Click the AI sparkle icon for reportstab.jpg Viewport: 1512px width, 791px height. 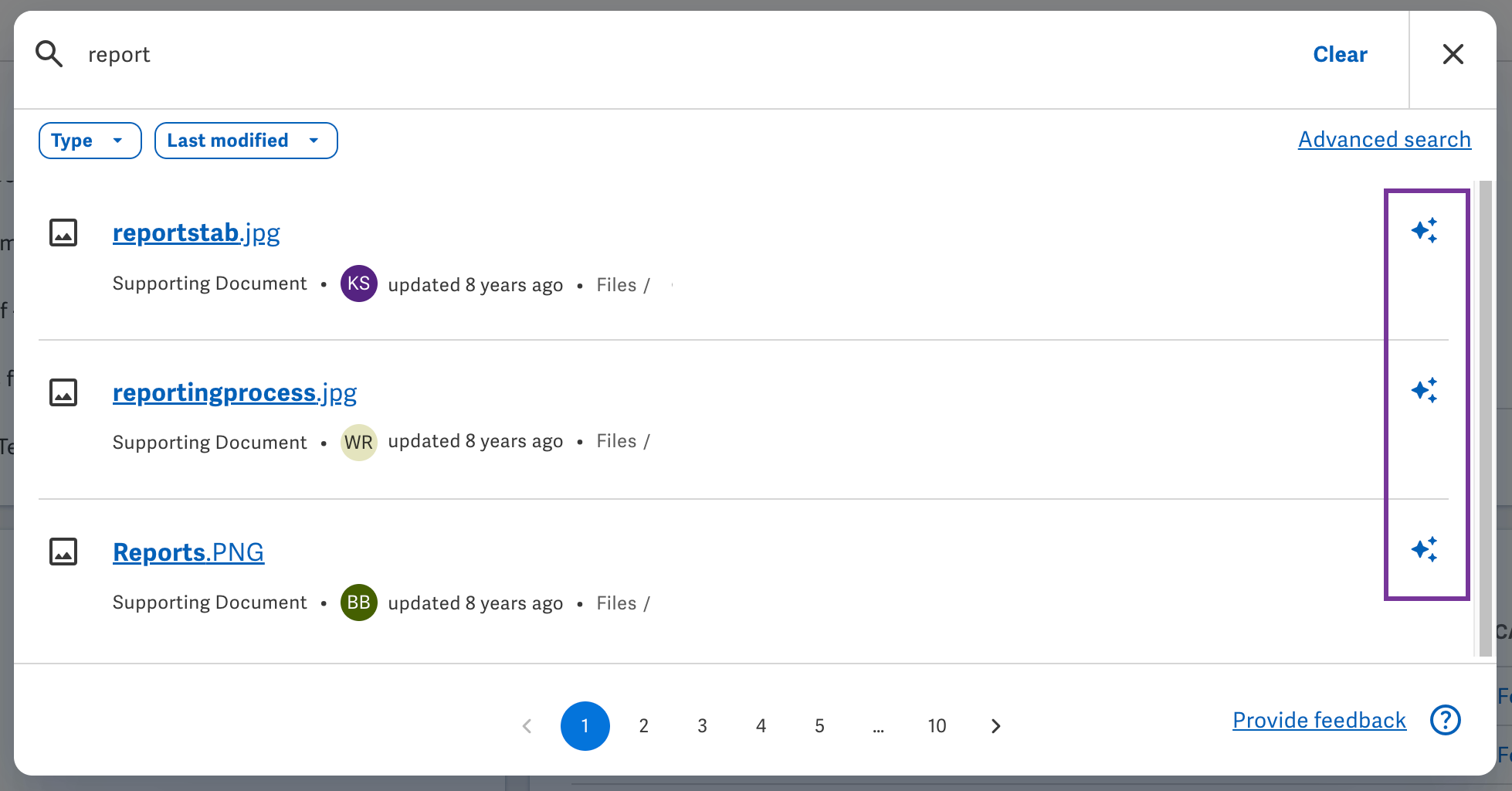tap(1425, 230)
